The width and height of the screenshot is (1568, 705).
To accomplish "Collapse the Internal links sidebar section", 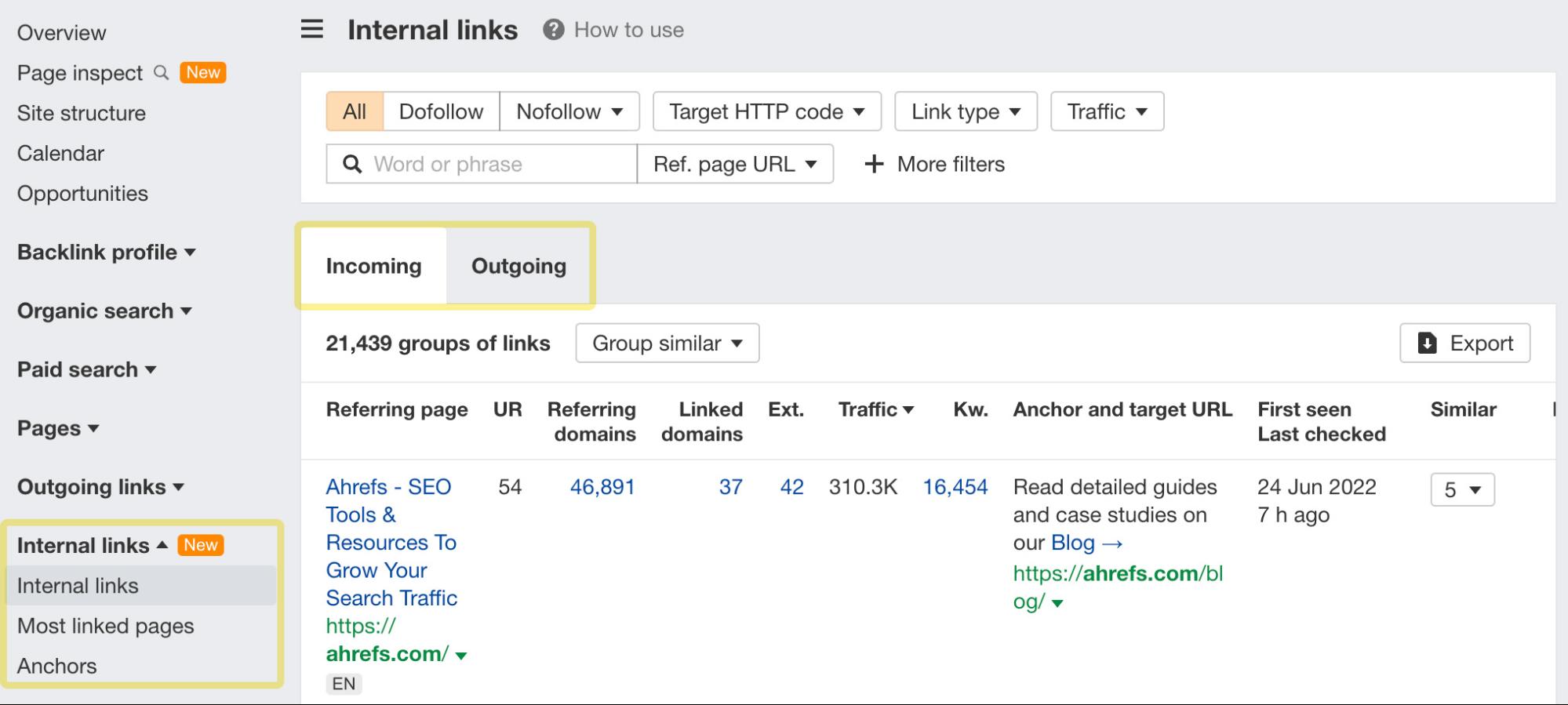I will (92, 545).
